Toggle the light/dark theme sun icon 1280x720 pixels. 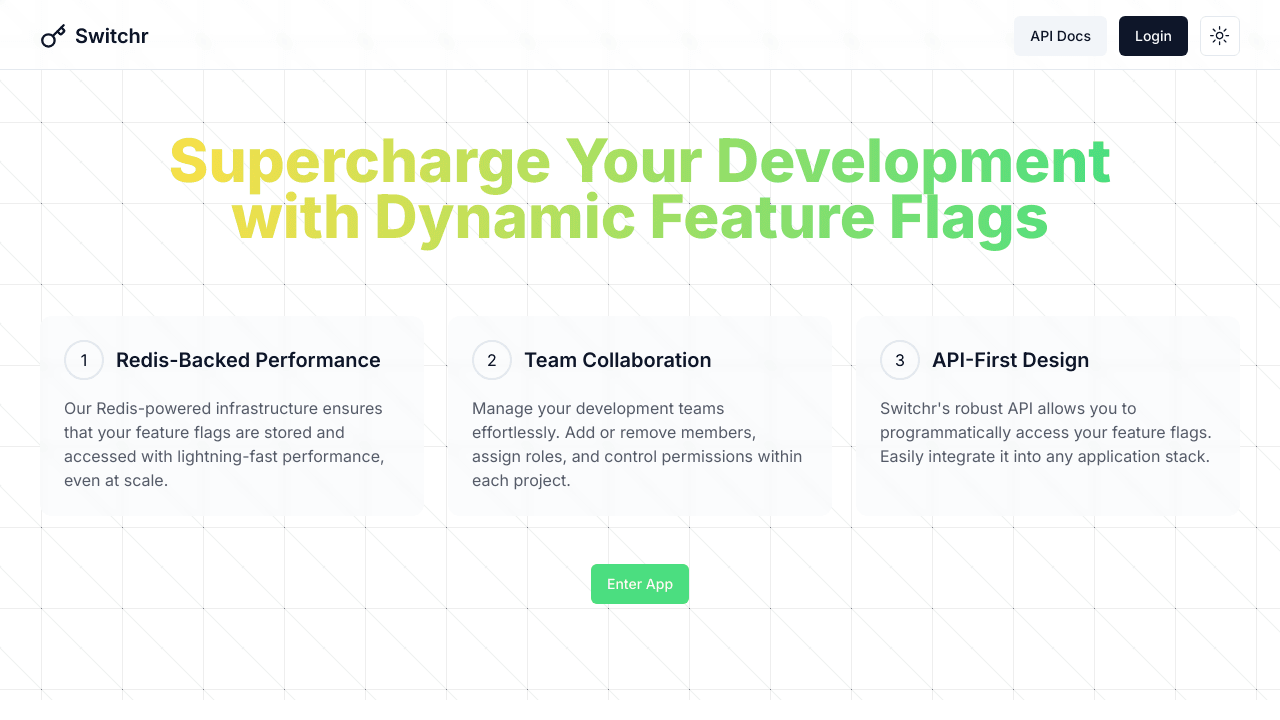click(x=1219, y=36)
